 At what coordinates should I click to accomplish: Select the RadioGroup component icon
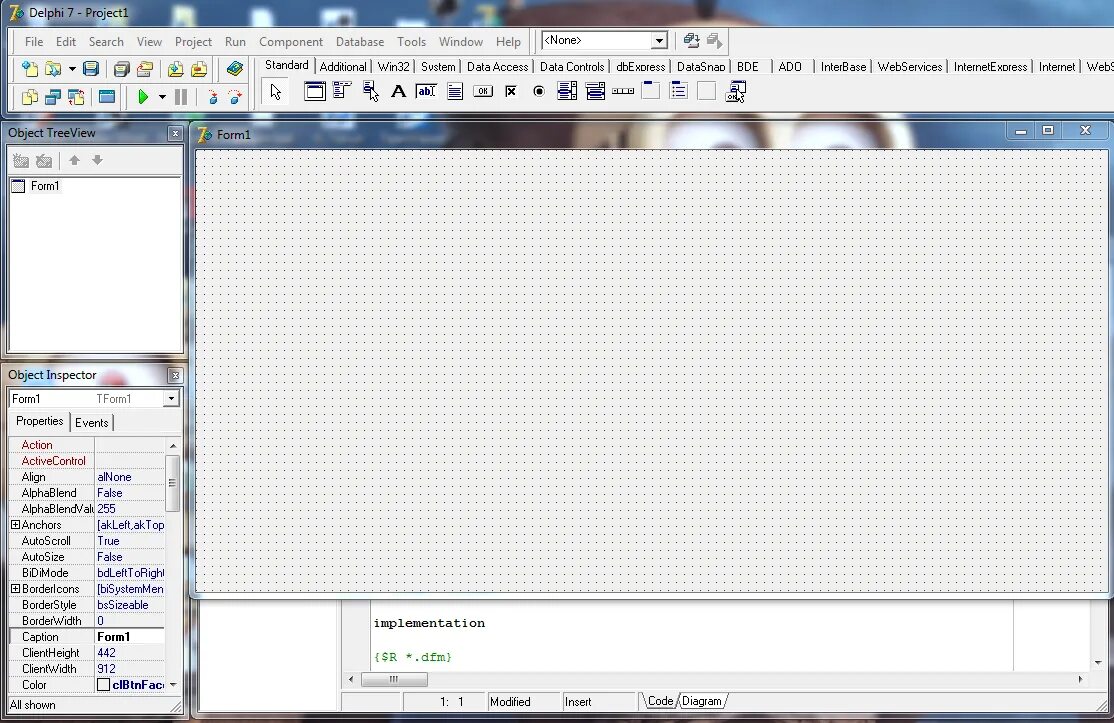[x=678, y=91]
